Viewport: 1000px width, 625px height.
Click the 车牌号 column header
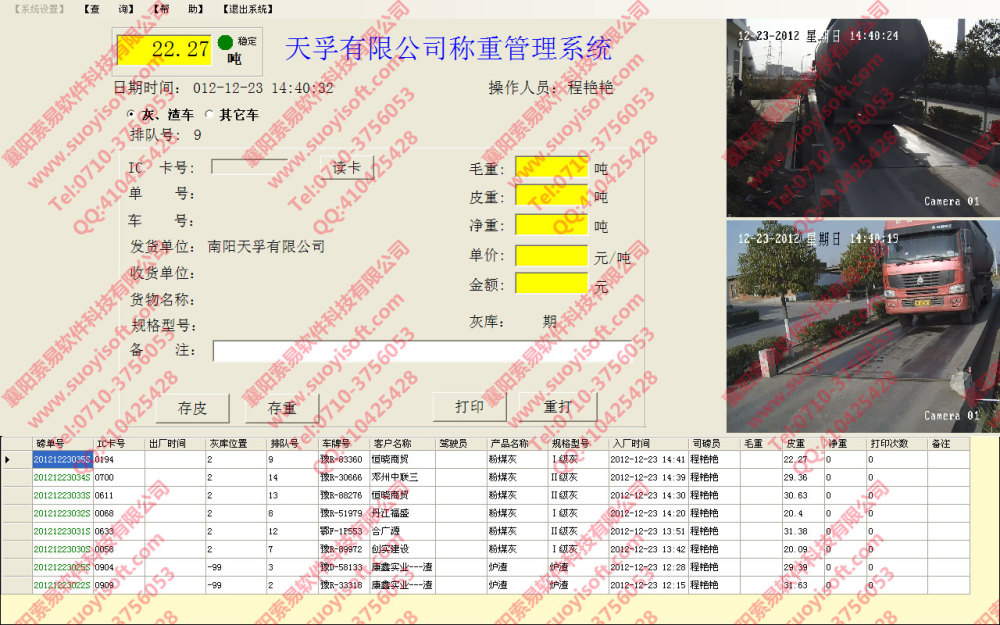[x=343, y=443]
